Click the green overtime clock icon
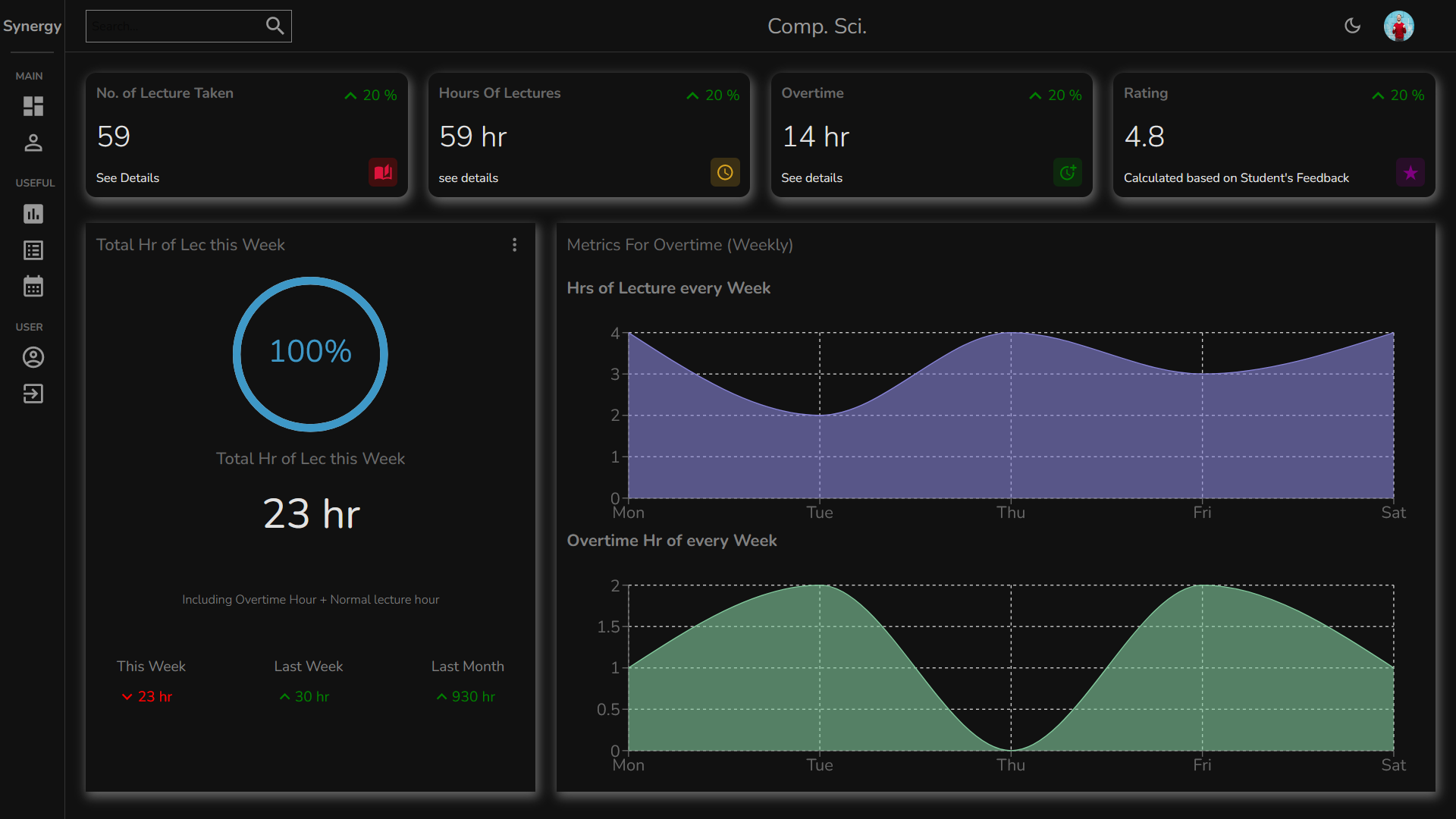Viewport: 1456px width, 819px height. (x=1068, y=172)
